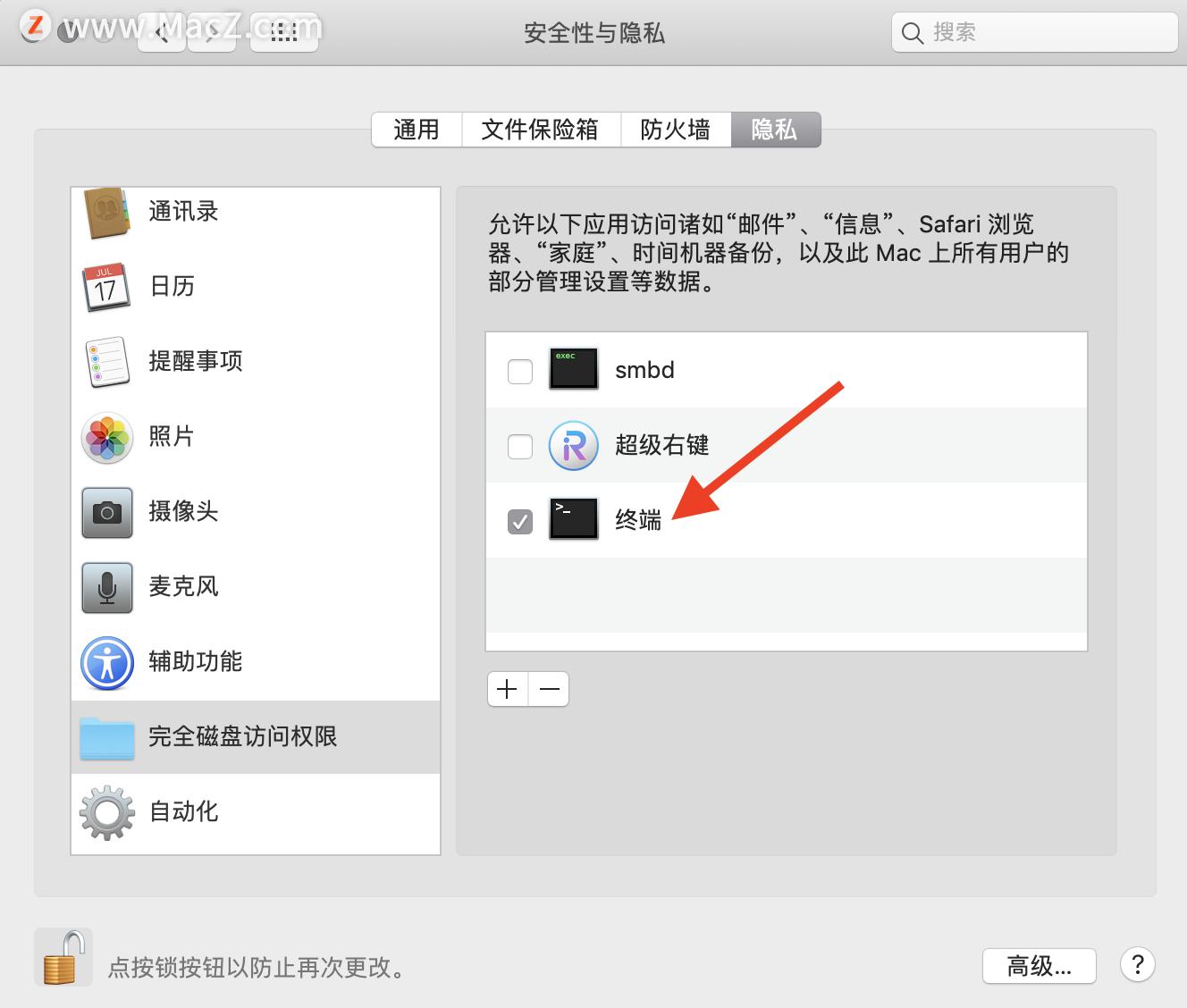The height and width of the screenshot is (1008, 1187).
Task: Uncheck the 终端 (Terminal) checkbox
Action: [521, 521]
